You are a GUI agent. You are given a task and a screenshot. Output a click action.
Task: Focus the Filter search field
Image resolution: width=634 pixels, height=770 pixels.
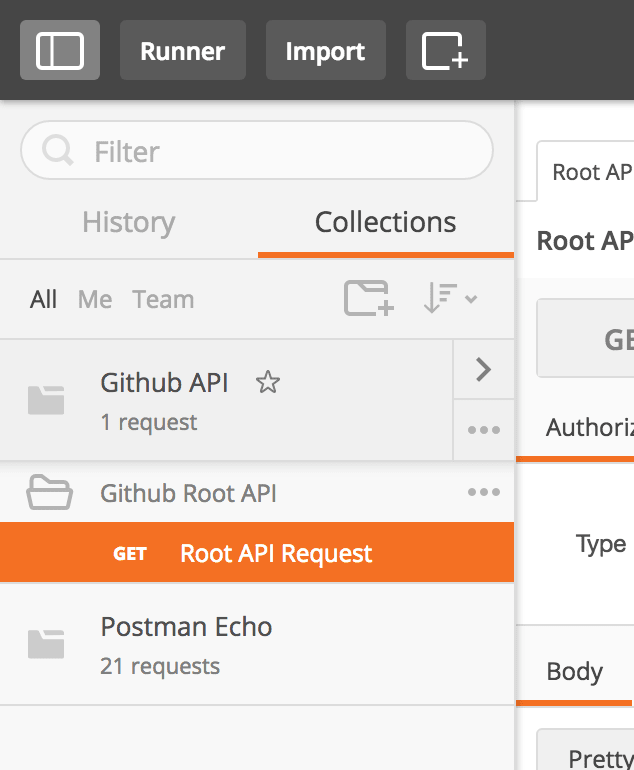pos(257,150)
